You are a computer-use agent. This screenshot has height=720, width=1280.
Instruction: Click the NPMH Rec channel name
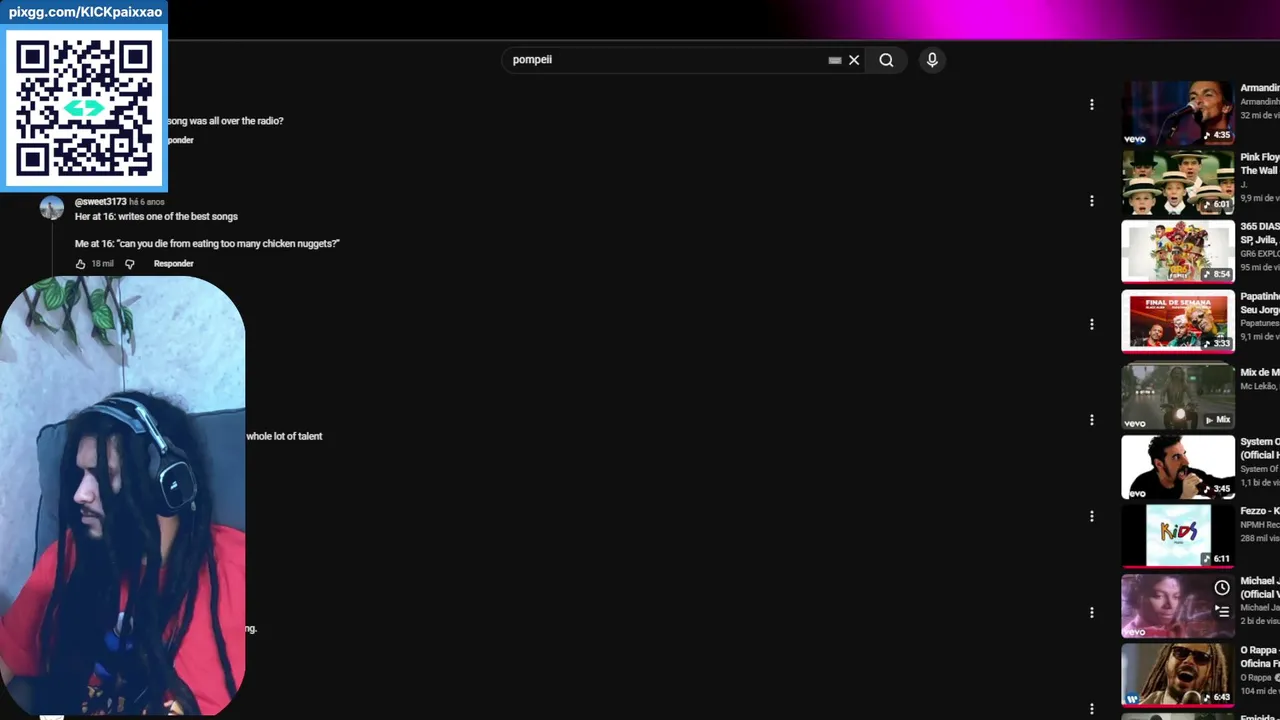[x=1260, y=525]
